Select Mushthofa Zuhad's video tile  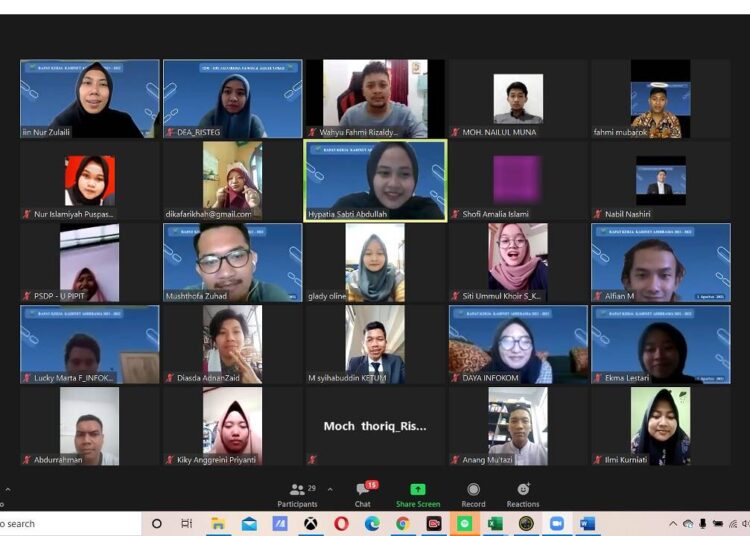click(x=232, y=263)
